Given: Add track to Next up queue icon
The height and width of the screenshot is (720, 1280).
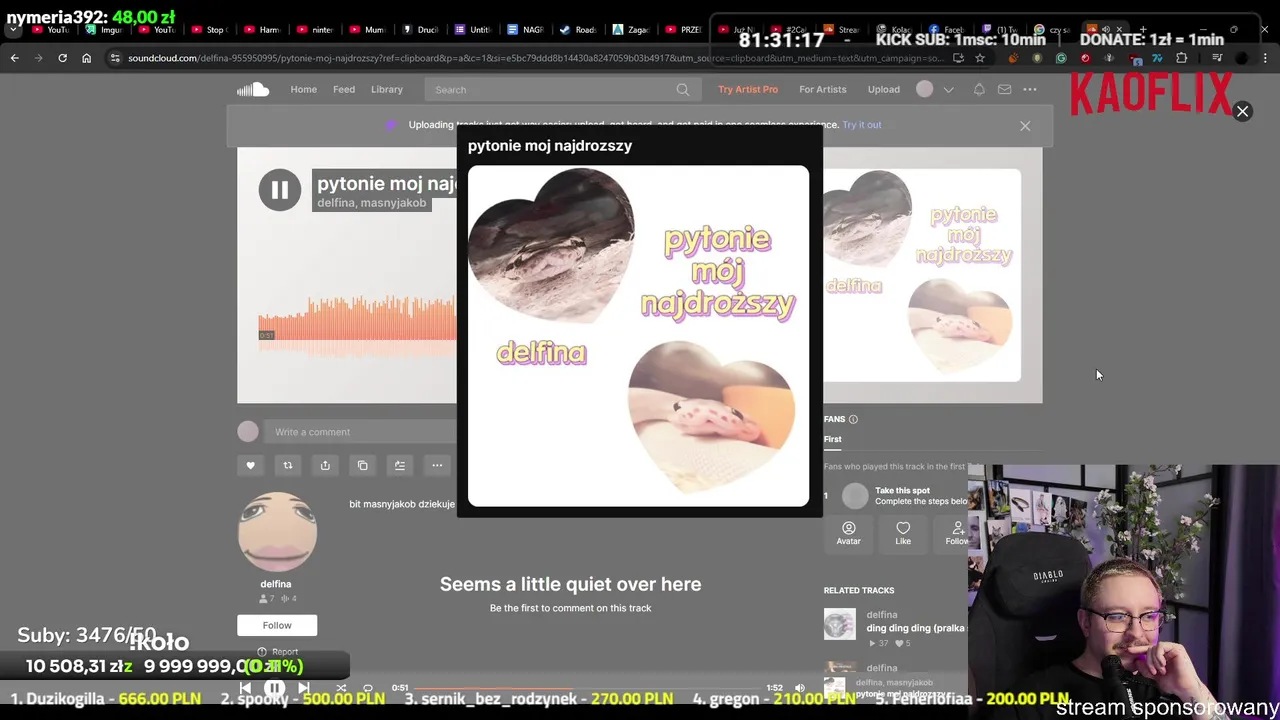Looking at the screenshot, I should [x=400, y=465].
